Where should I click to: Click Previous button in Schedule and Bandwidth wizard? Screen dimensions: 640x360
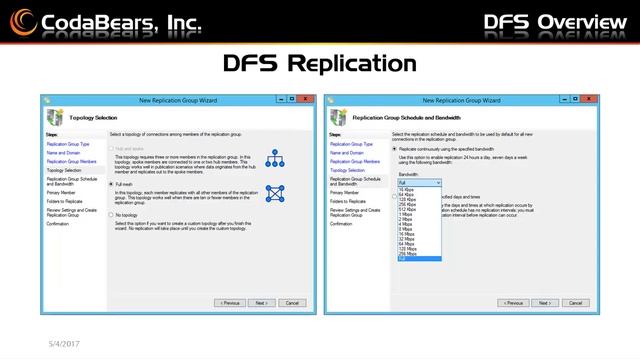coord(513,303)
